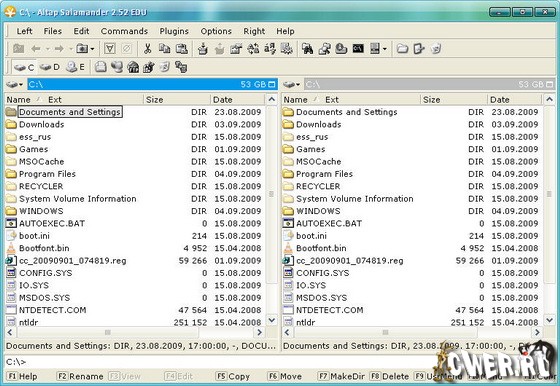Open left panel drive dropdown
Screen dimensions: 560x386
[x=15, y=85]
